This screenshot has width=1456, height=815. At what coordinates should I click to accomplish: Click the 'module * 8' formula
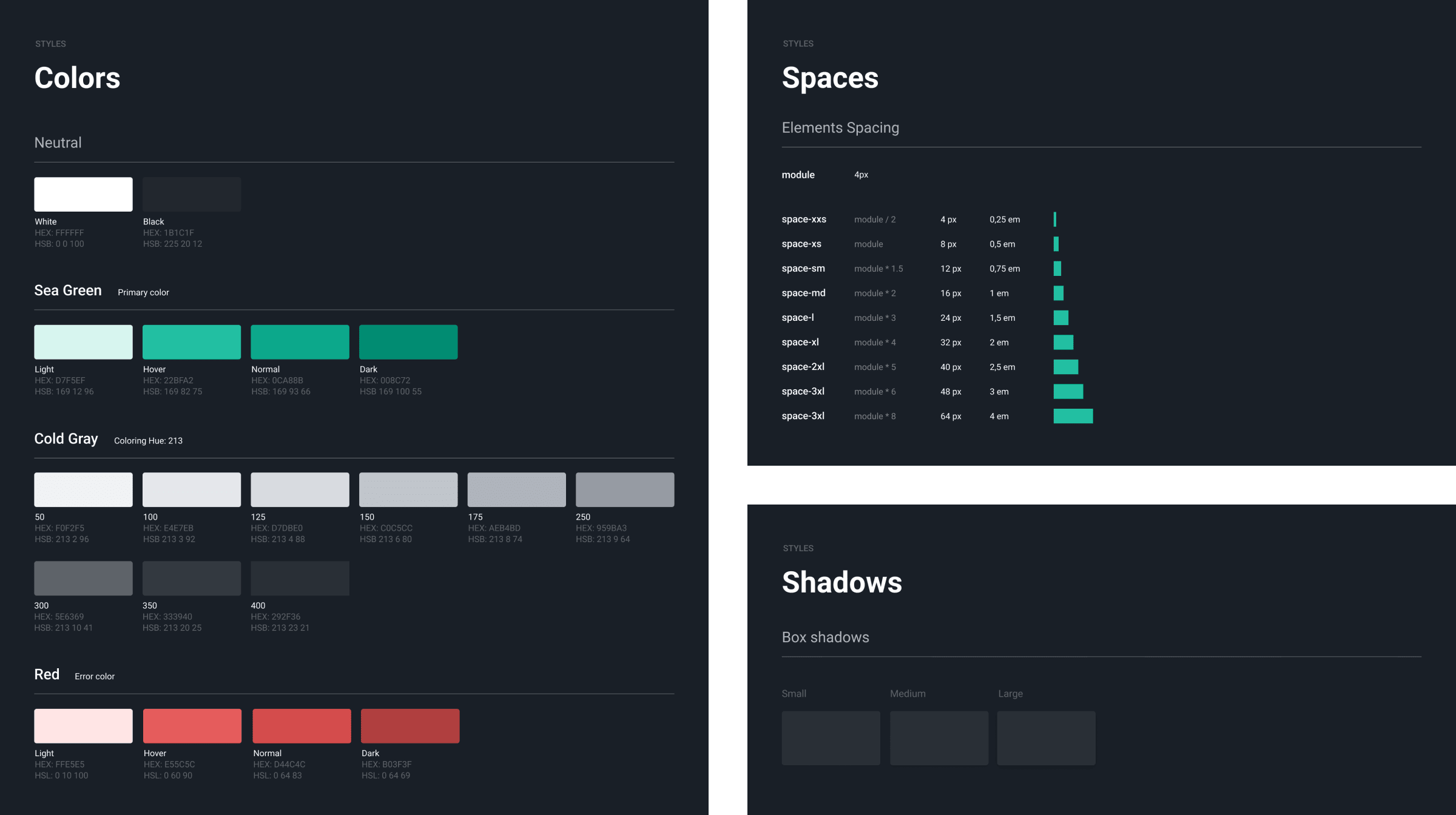click(875, 416)
